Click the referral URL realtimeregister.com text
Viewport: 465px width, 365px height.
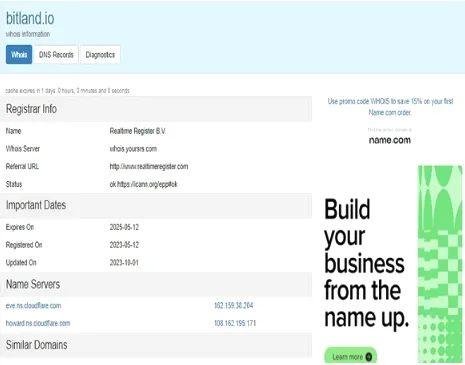point(149,166)
